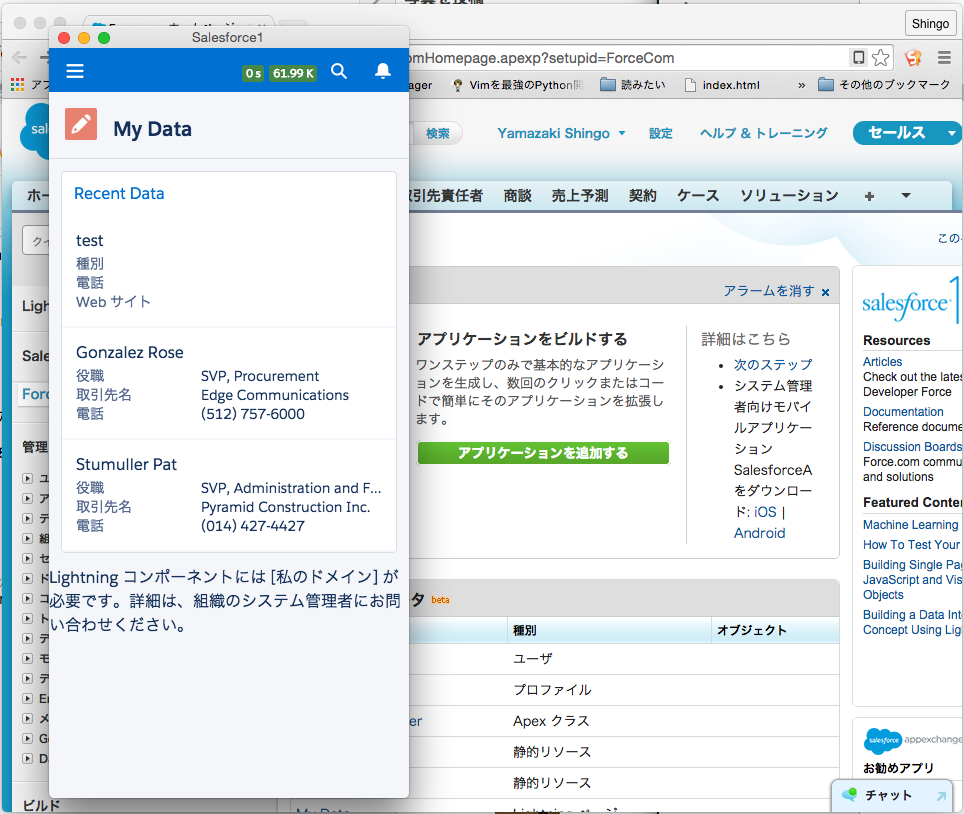964x814 pixels.
Task: Open the チャット button at bottom right
Action: click(888, 795)
